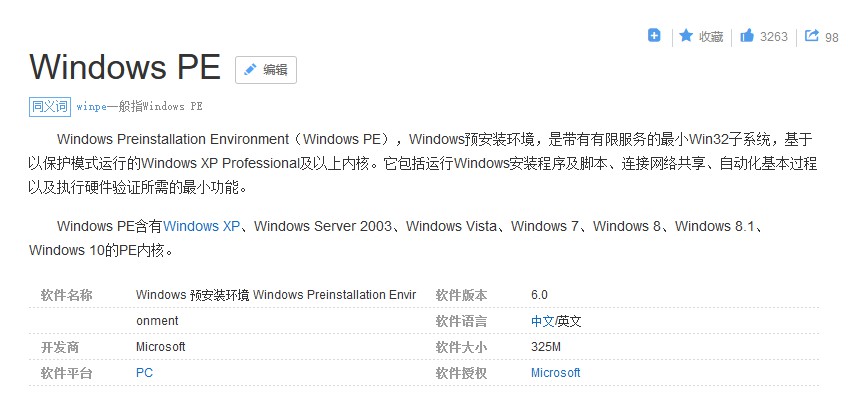
Task: Click the 软件名称 field label
Action: pyautogui.click(x=66, y=295)
